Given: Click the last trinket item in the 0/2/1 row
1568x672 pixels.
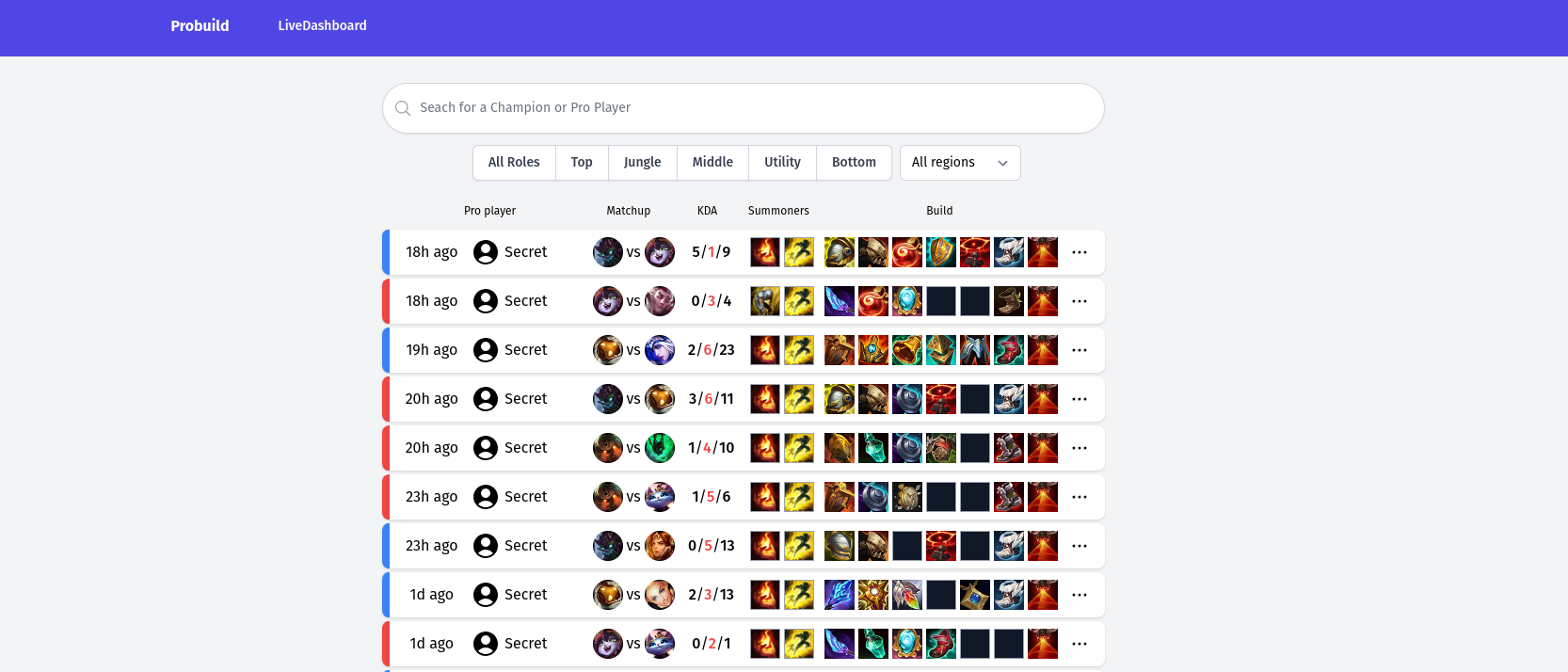Looking at the screenshot, I should pos(1043,644).
